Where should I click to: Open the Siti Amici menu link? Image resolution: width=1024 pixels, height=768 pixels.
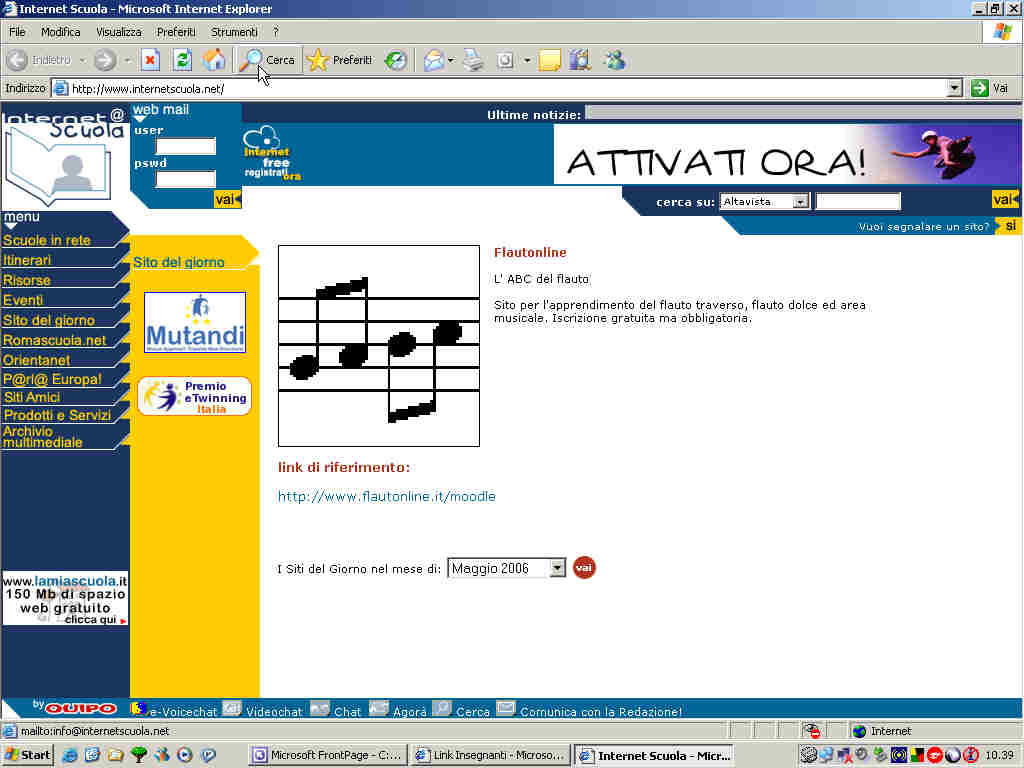(x=32, y=397)
